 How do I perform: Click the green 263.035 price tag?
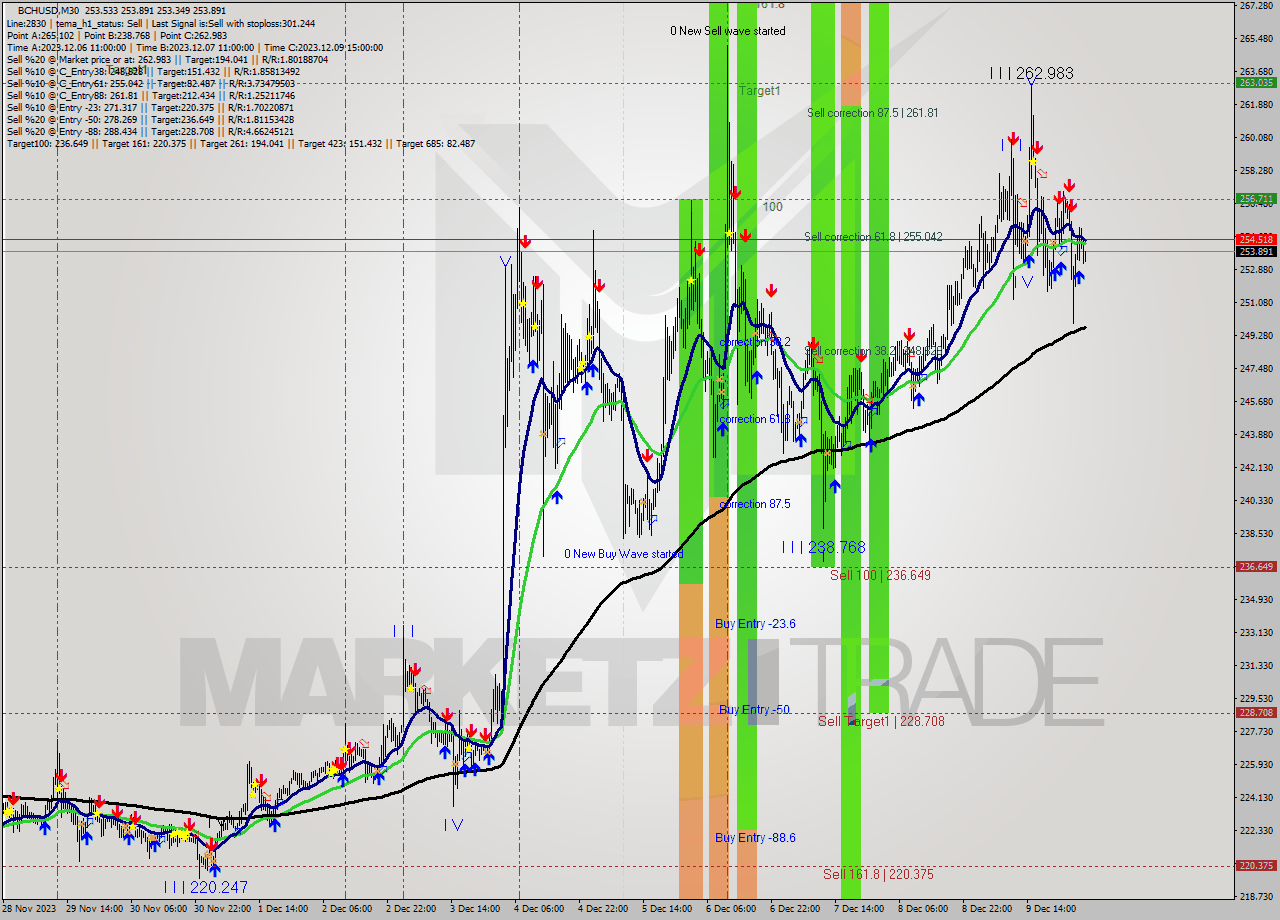pos(1257,83)
